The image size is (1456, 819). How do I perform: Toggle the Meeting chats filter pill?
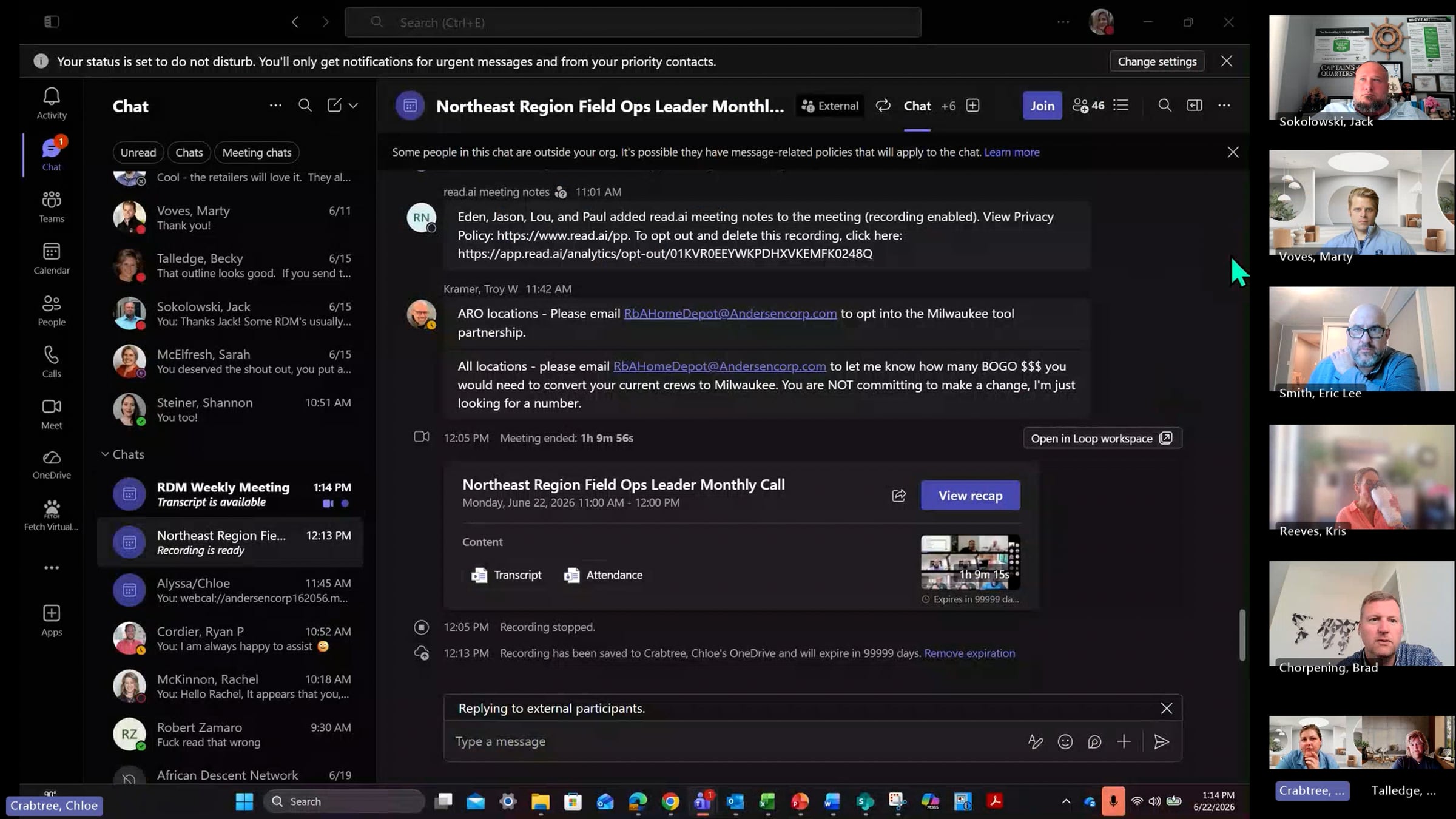point(257,152)
